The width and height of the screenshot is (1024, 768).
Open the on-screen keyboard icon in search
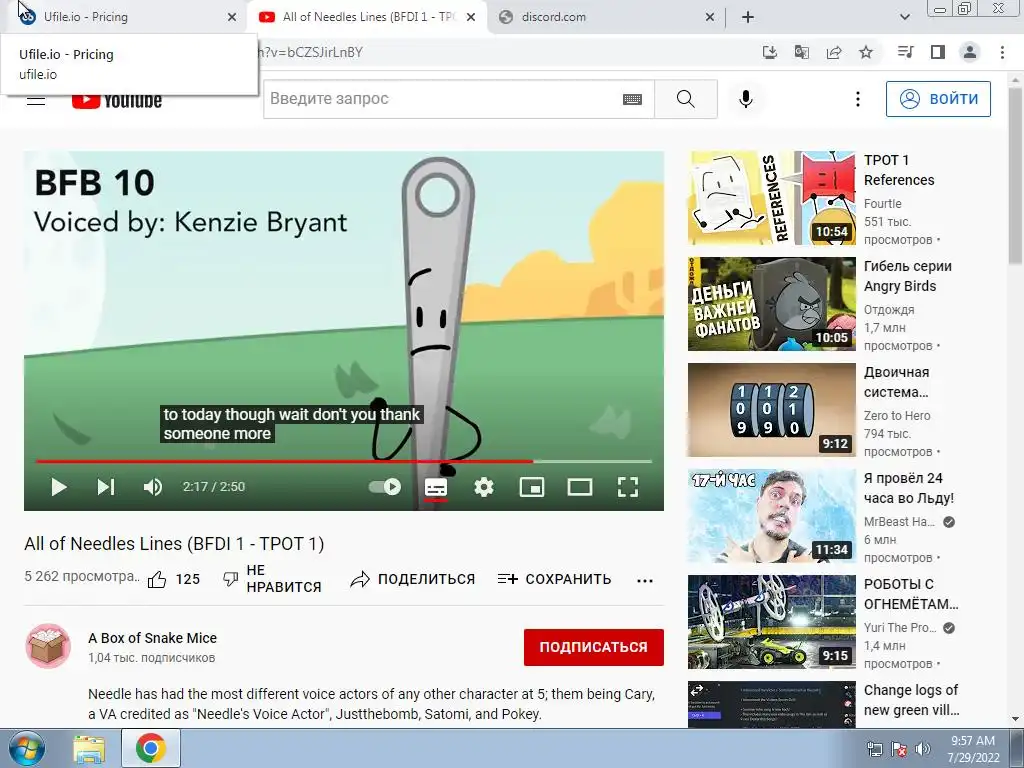click(x=632, y=99)
